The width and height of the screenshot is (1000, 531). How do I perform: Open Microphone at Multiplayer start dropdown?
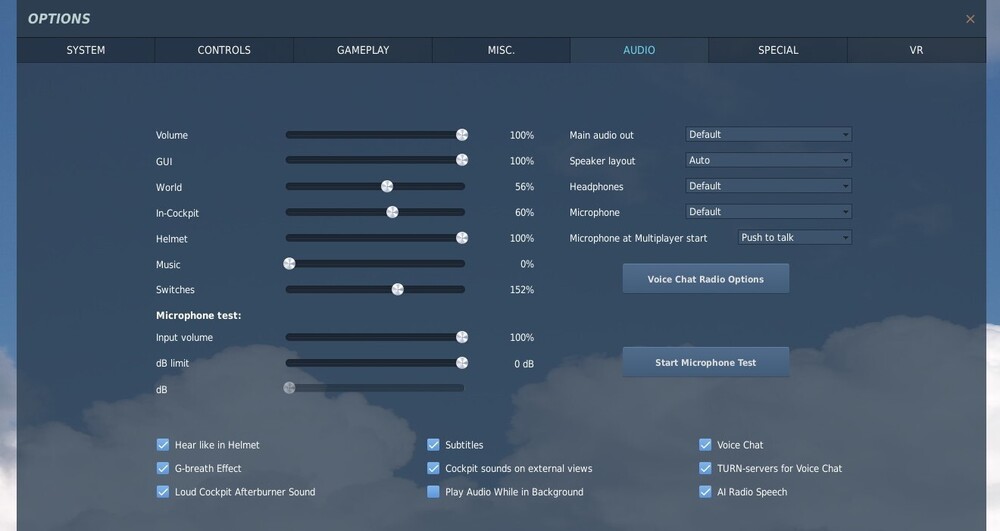coord(795,237)
